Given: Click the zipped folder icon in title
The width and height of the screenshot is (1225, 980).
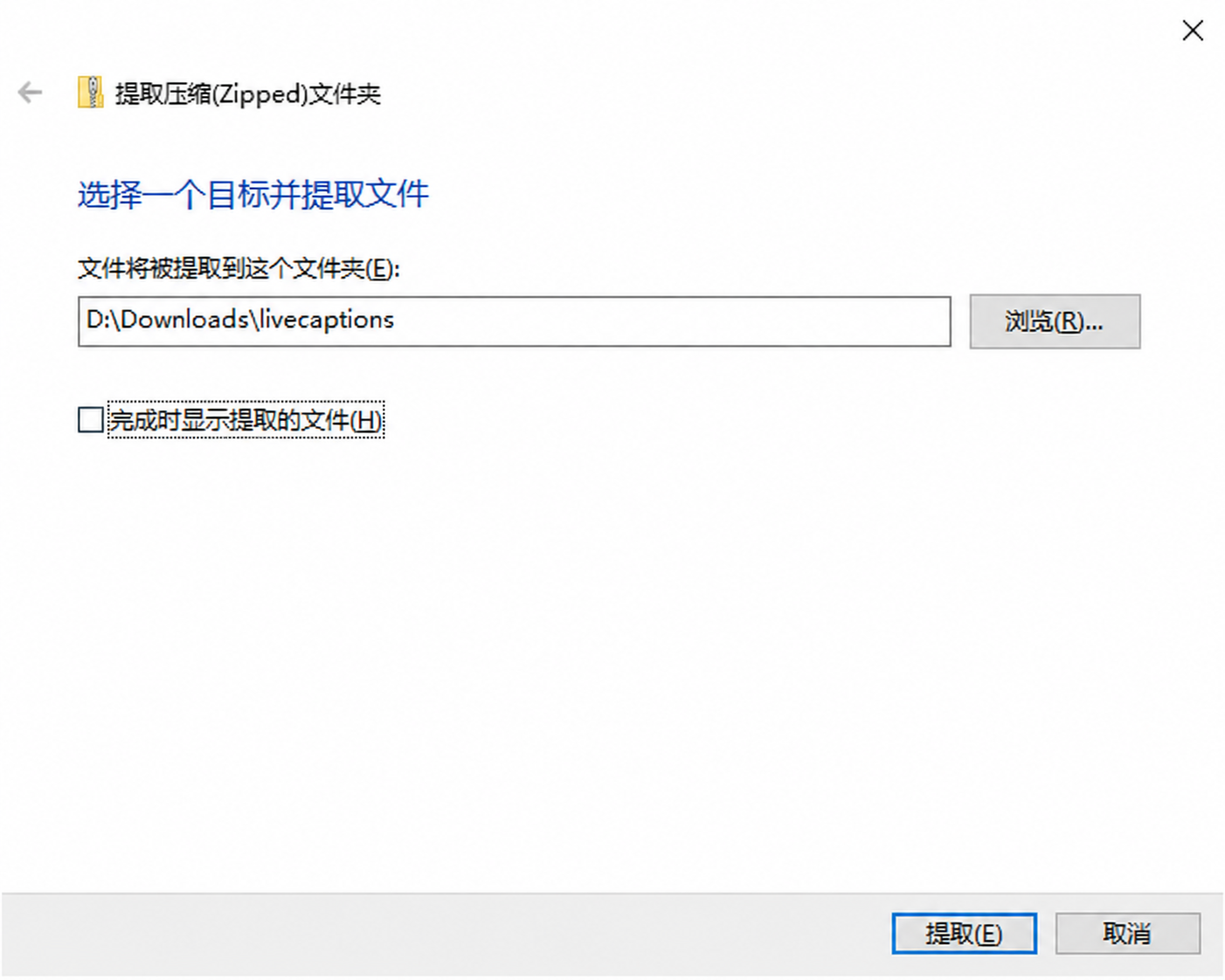Looking at the screenshot, I should (90, 93).
